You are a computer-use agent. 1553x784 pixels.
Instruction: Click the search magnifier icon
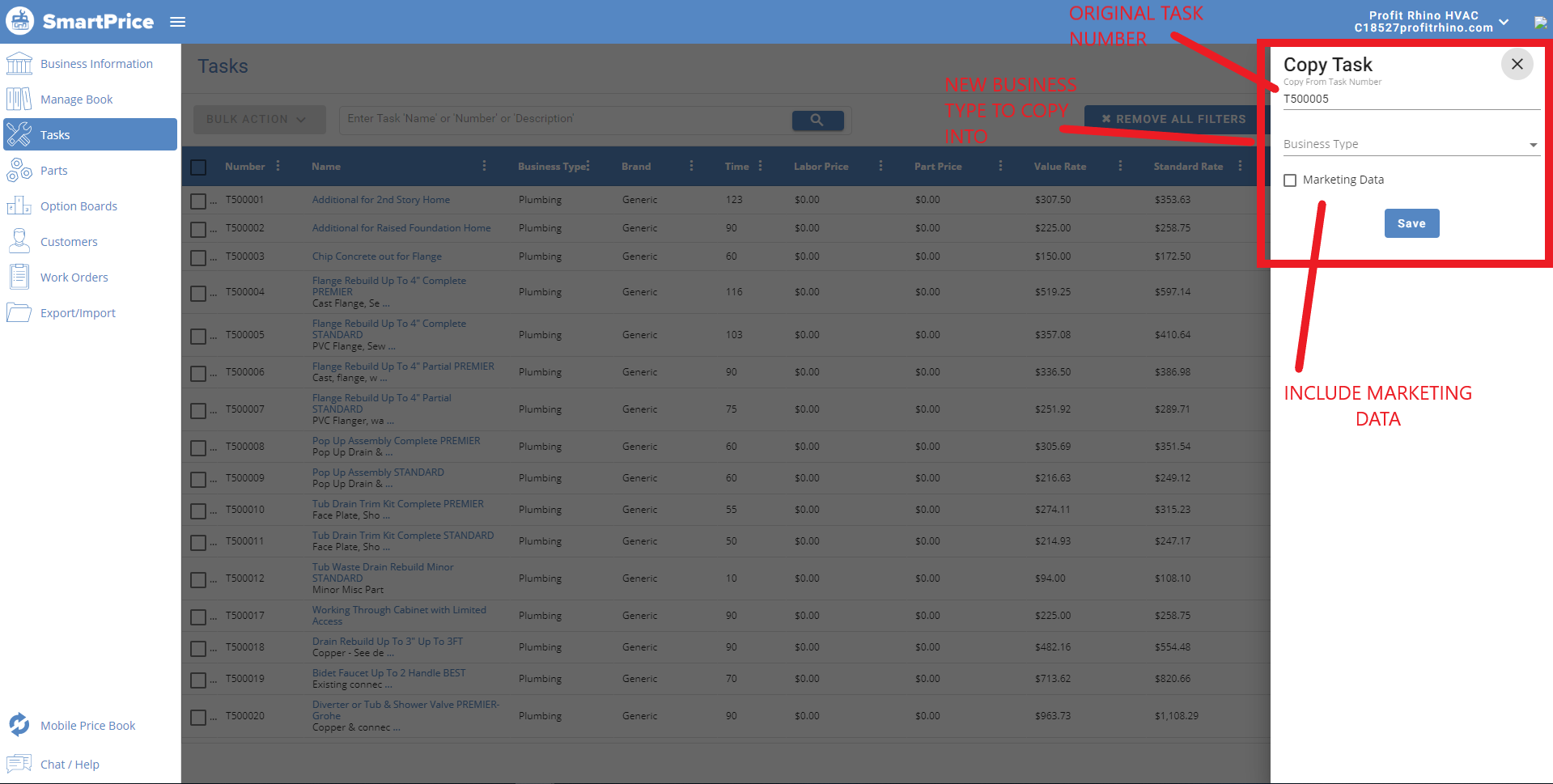(x=817, y=119)
